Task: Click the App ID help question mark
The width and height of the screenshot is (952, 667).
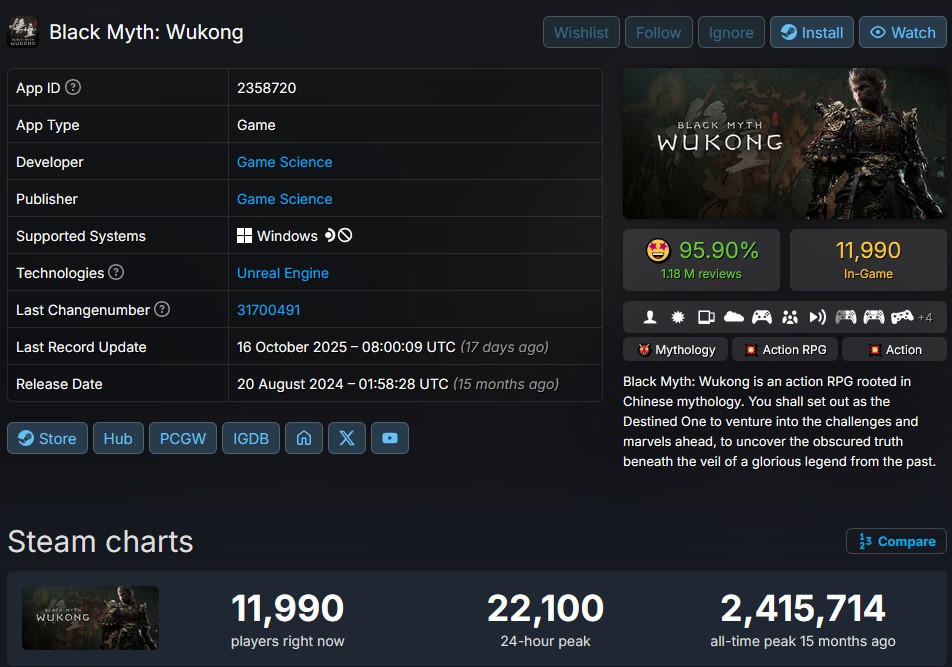Action: (73, 87)
